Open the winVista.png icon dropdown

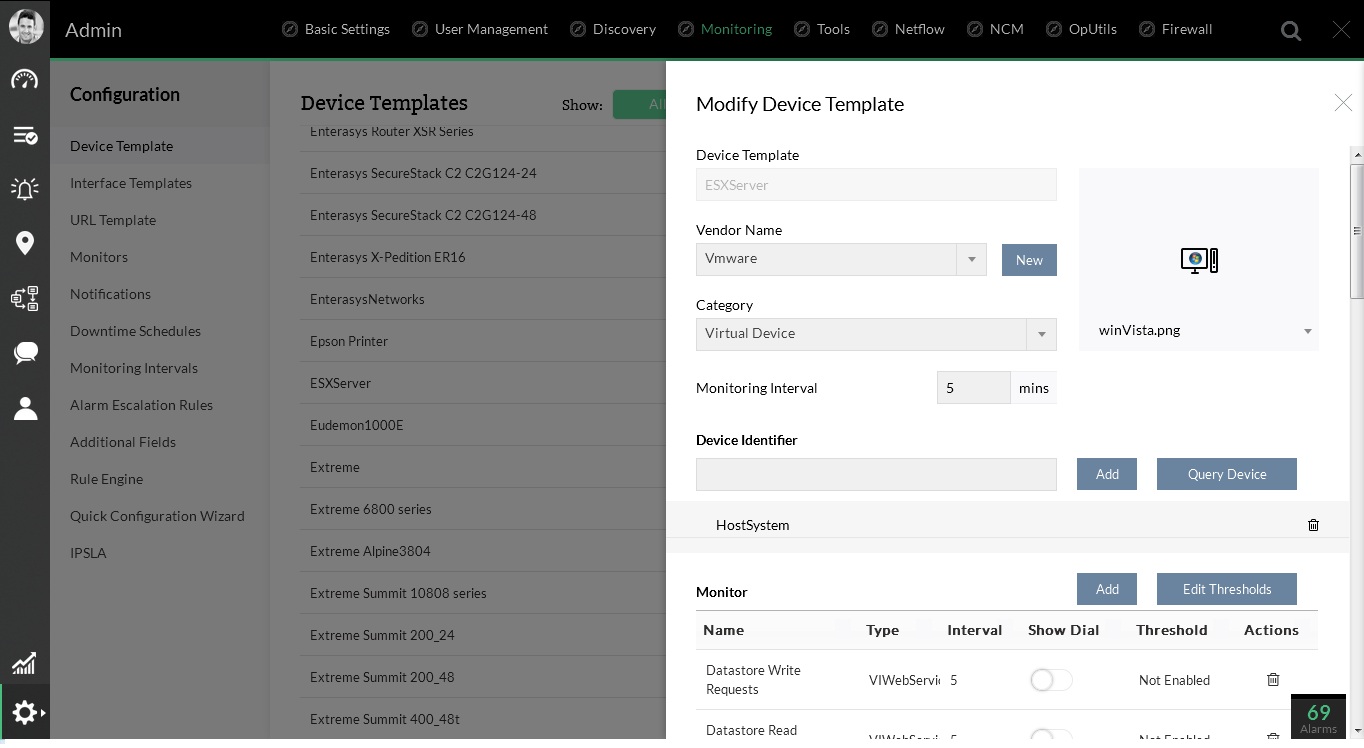pos(1307,331)
